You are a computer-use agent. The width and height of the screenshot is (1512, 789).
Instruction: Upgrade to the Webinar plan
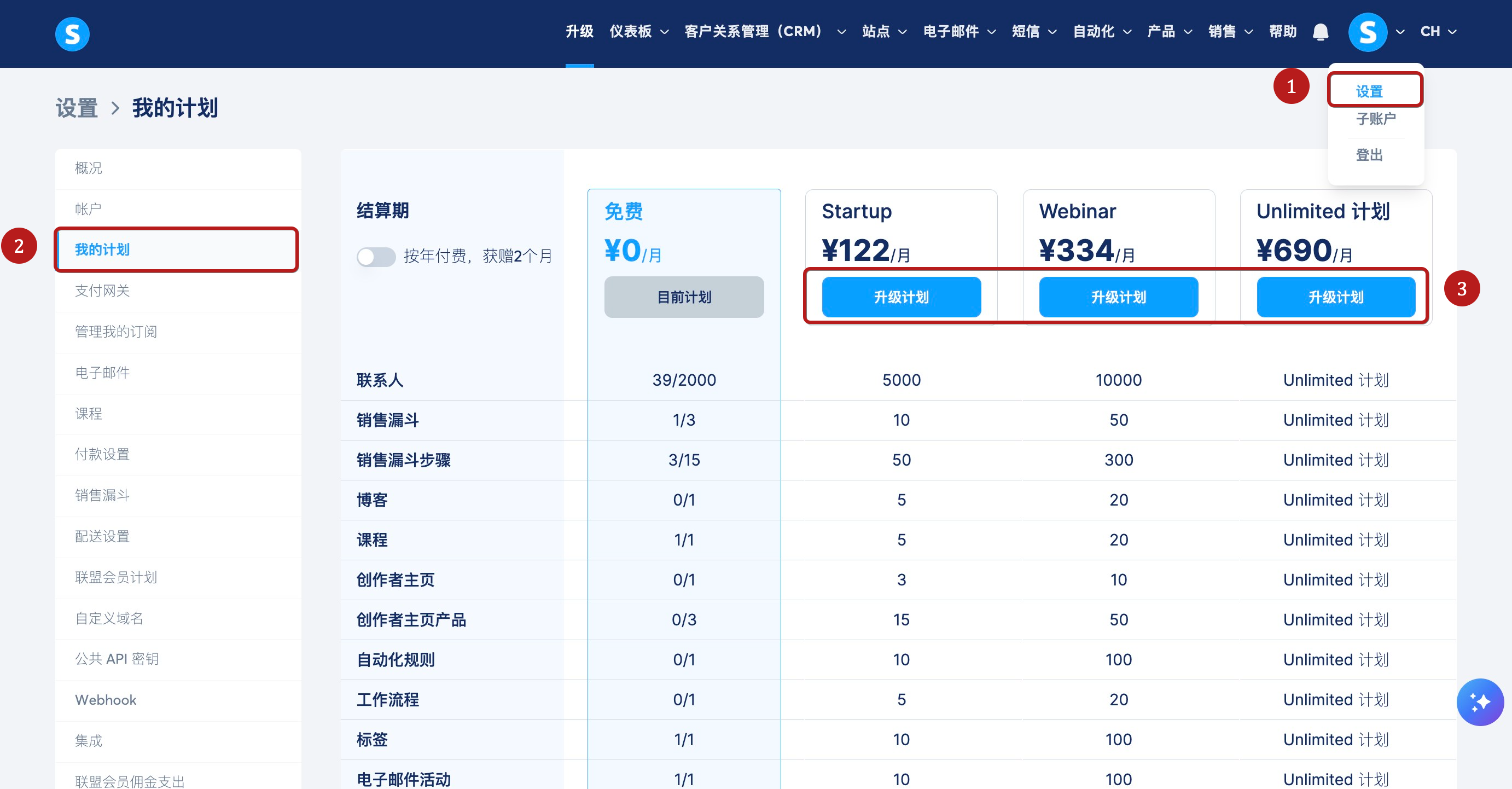coord(1118,297)
